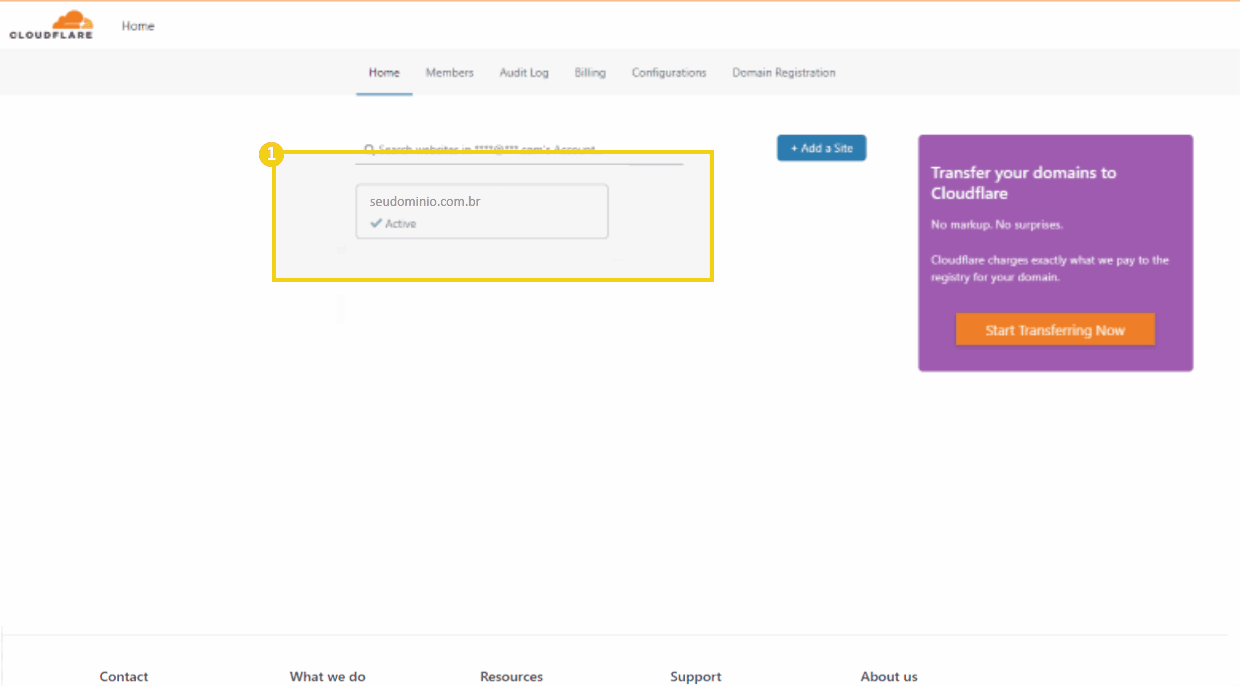Open the Audit Log tab
Viewport: 1240px width, 686px height.
pyautogui.click(x=524, y=73)
